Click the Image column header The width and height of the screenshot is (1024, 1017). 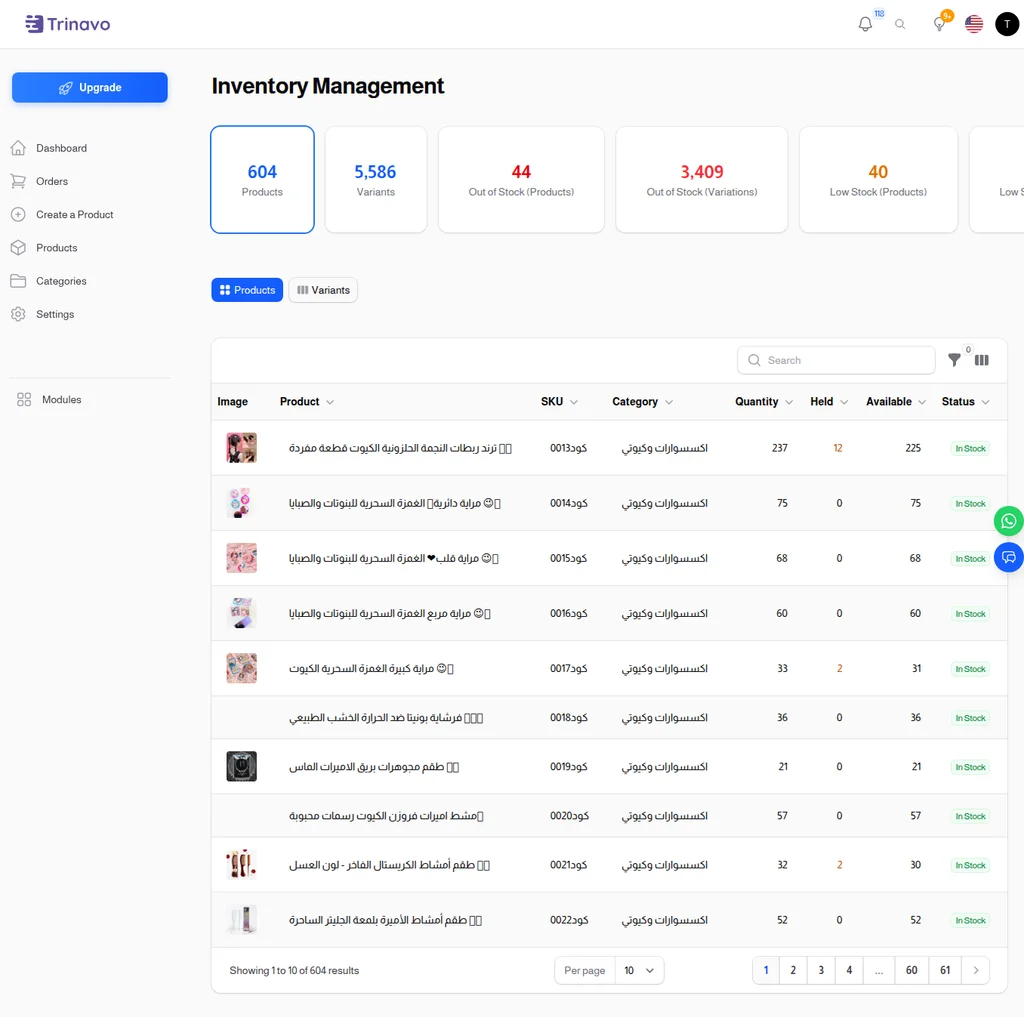pyautogui.click(x=232, y=402)
